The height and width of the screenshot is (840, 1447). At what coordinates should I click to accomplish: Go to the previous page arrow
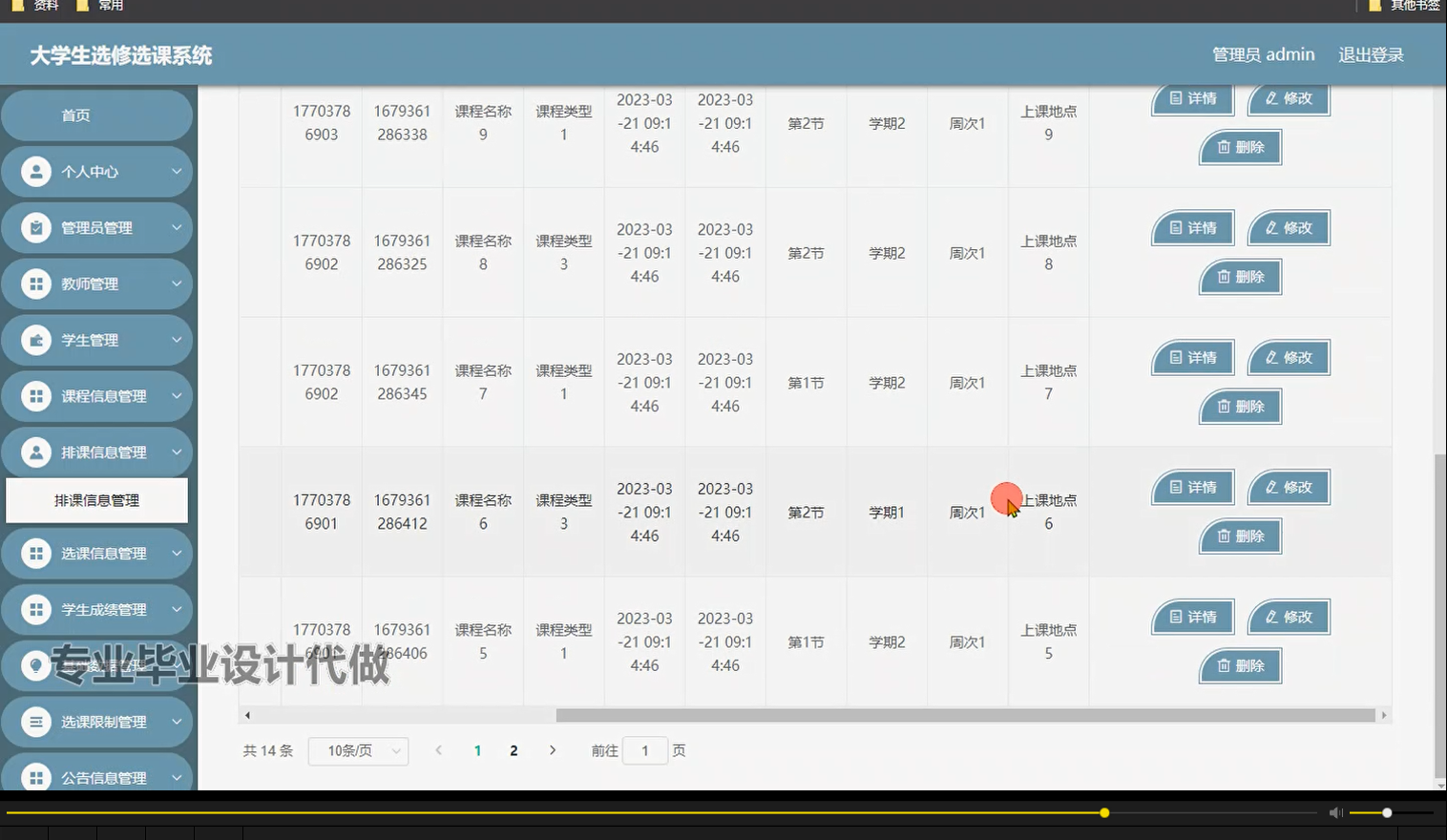(x=439, y=750)
